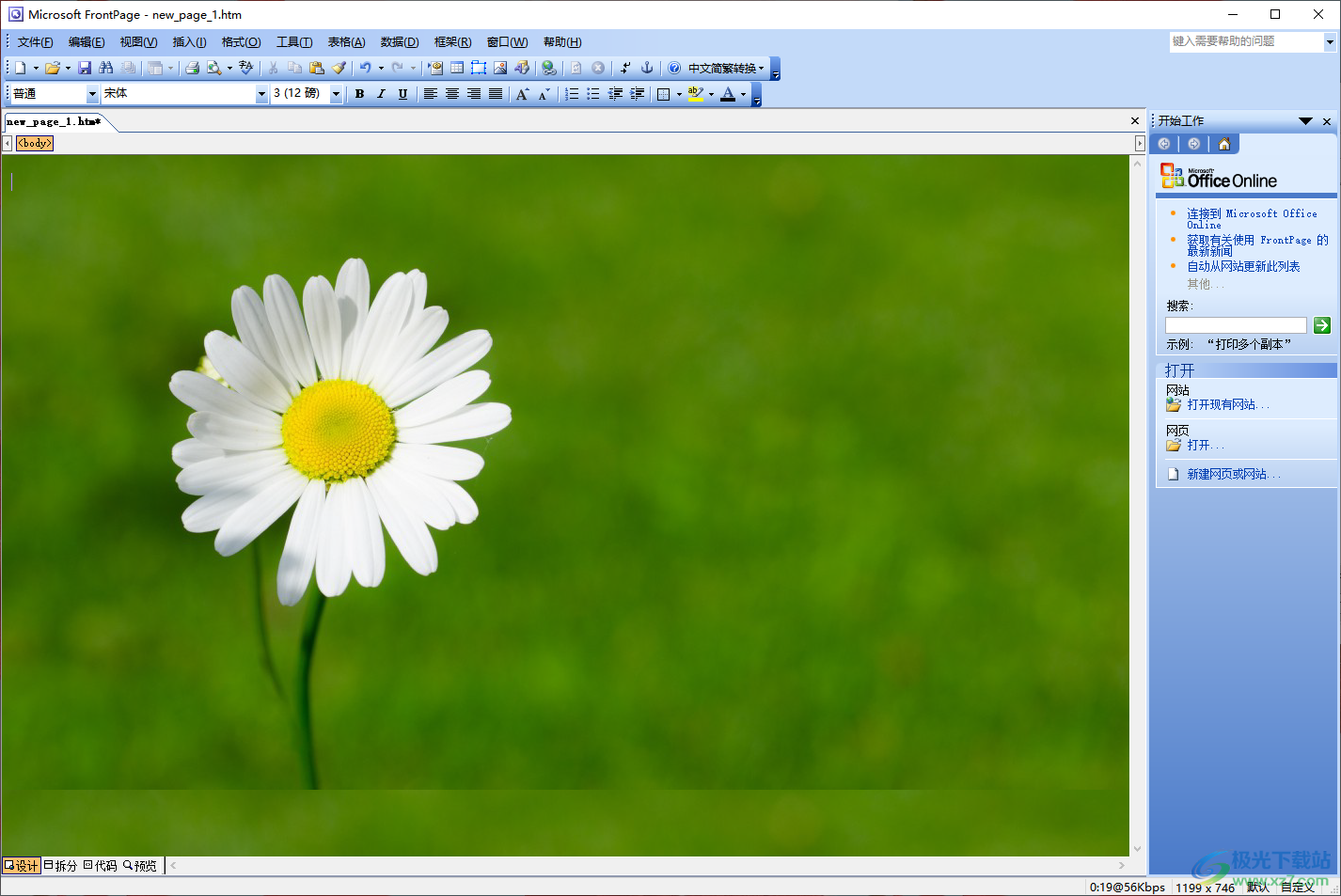This screenshot has height=896, width=1341.
Task: Open the paragraph style dropdown showing 普通
Action: click(92, 94)
